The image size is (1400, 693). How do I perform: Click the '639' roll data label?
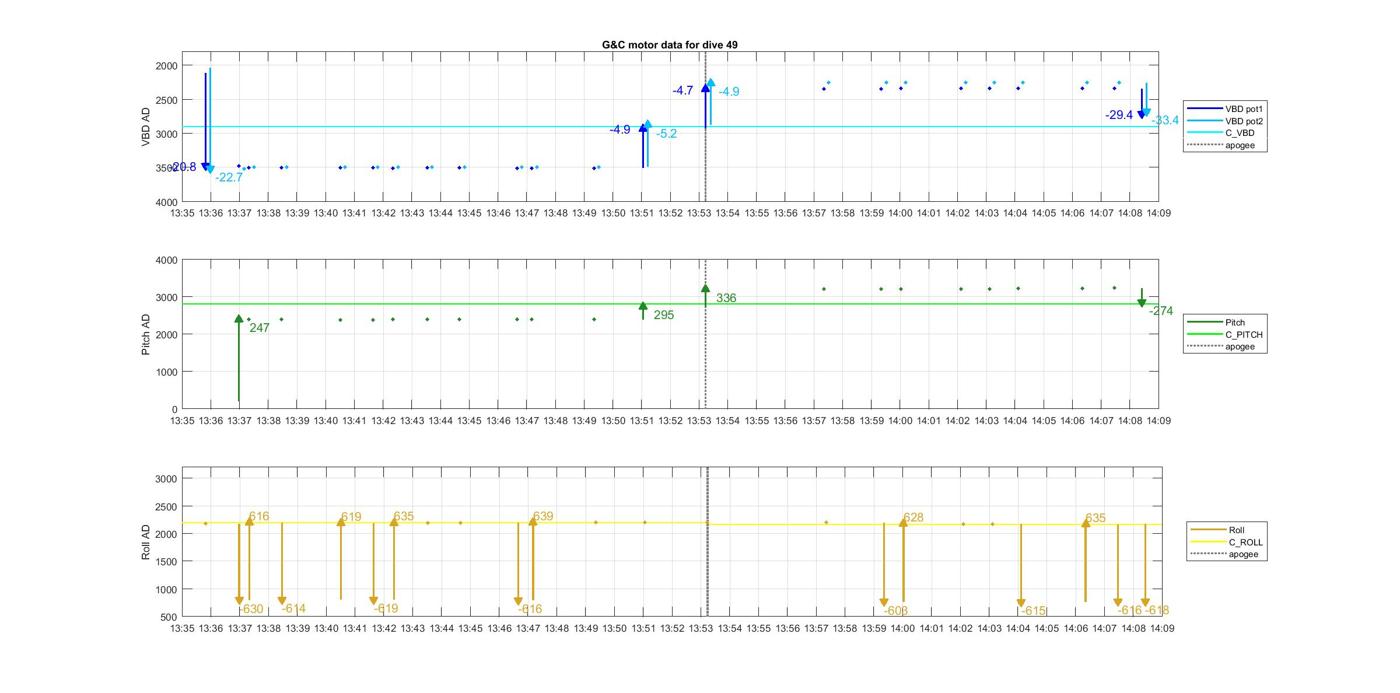pyautogui.click(x=543, y=517)
